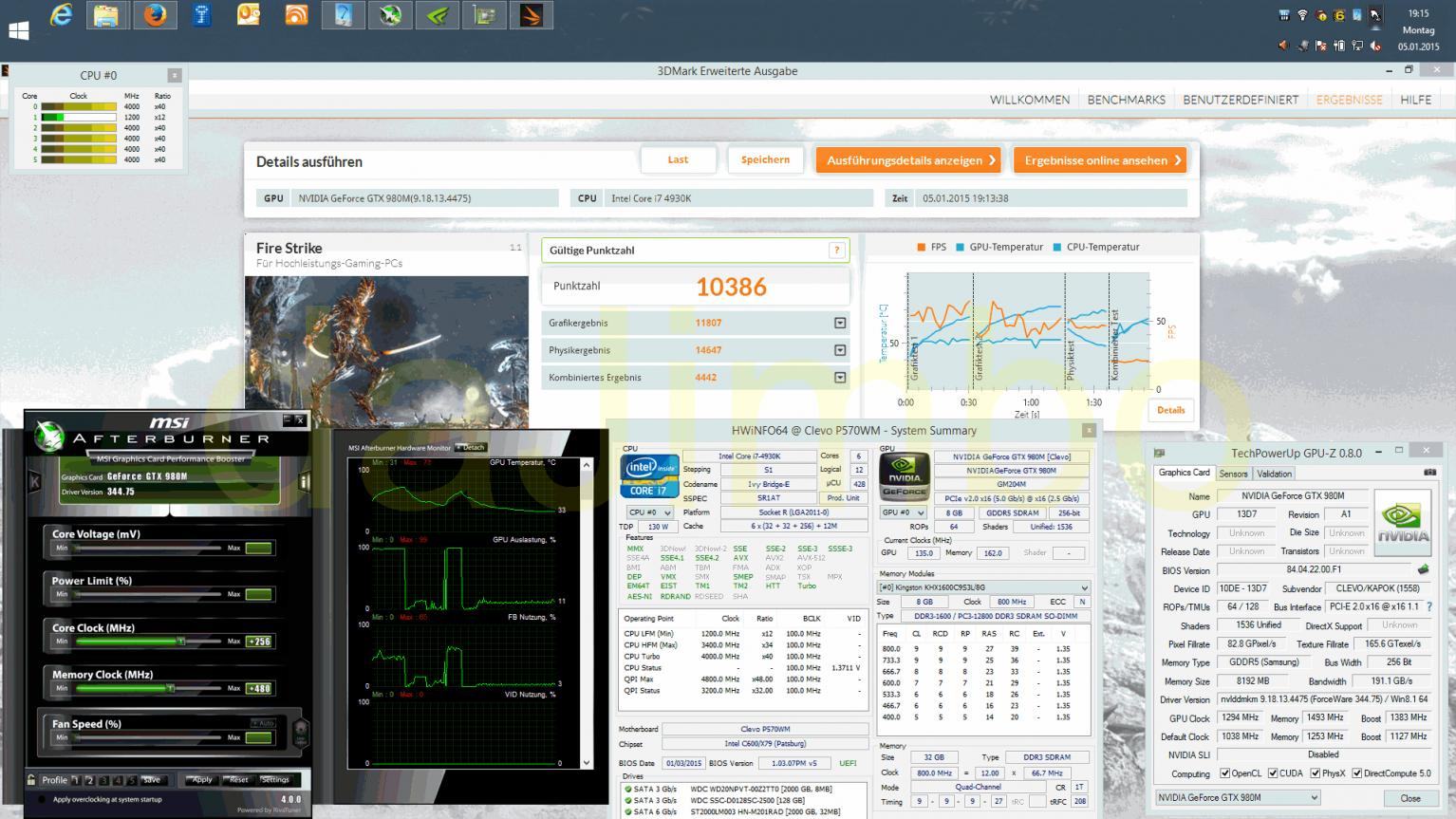Expand the Kombiniertes Ergebnis score details
The image size is (1456, 819).
840,378
